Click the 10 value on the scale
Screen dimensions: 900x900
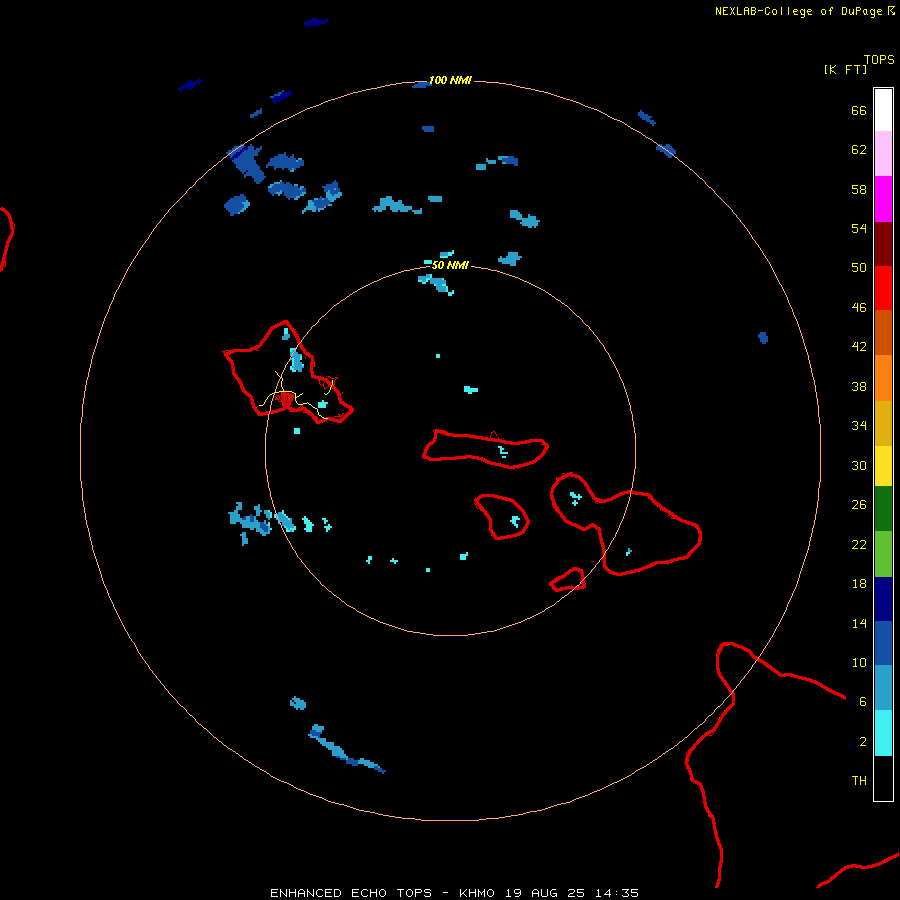coord(859,663)
